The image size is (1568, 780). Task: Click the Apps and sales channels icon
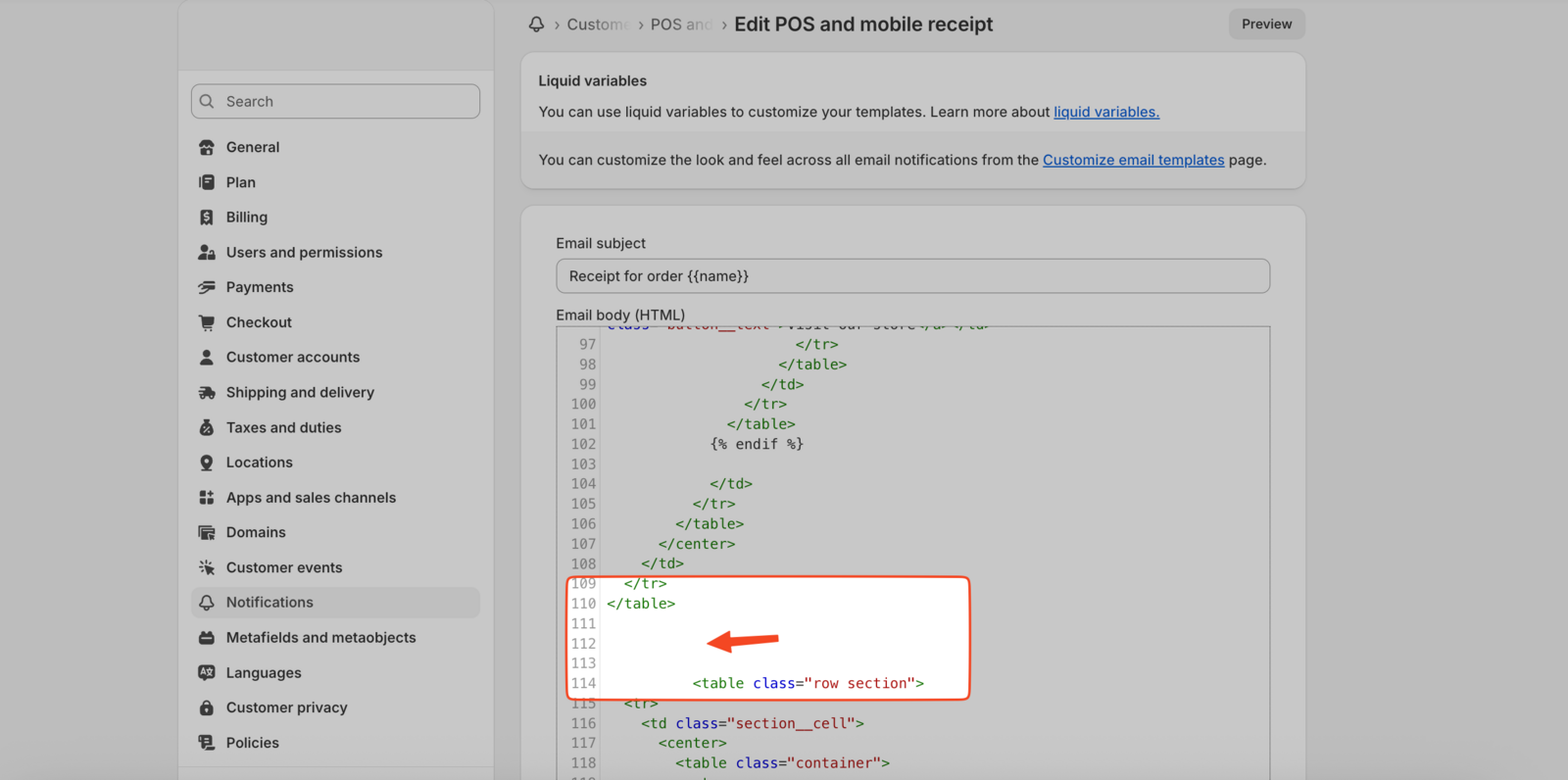tap(207, 498)
